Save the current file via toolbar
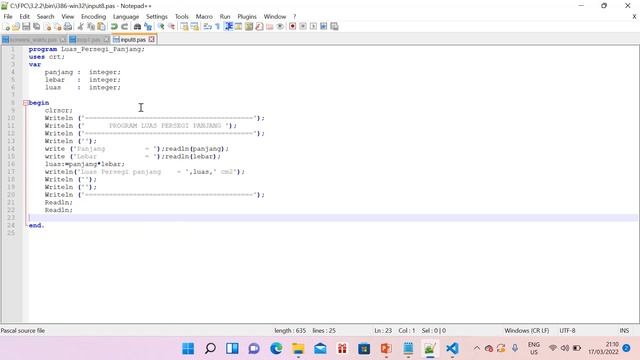The width and height of the screenshot is (640, 360). (26, 27)
